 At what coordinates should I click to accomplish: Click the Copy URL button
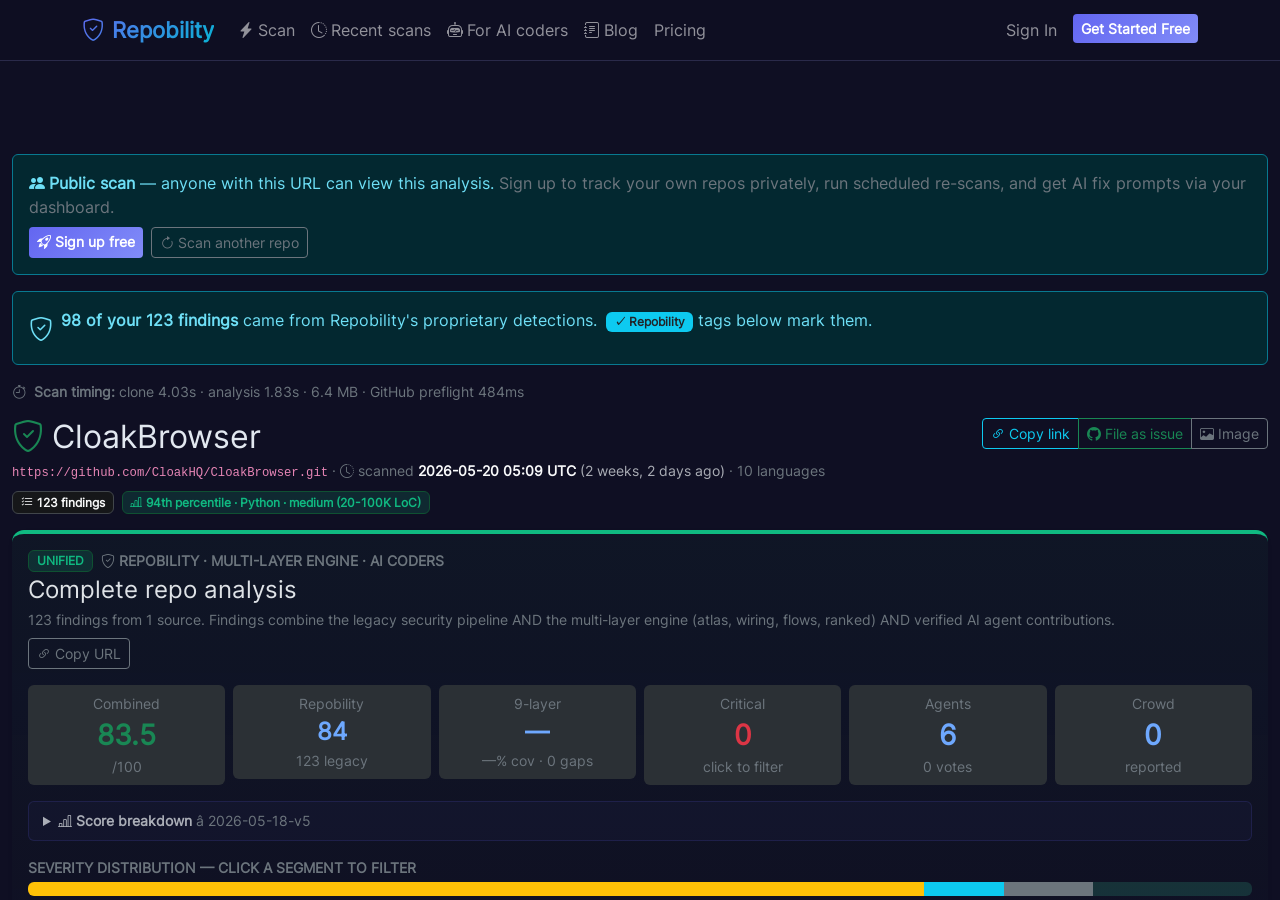tap(79, 653)
